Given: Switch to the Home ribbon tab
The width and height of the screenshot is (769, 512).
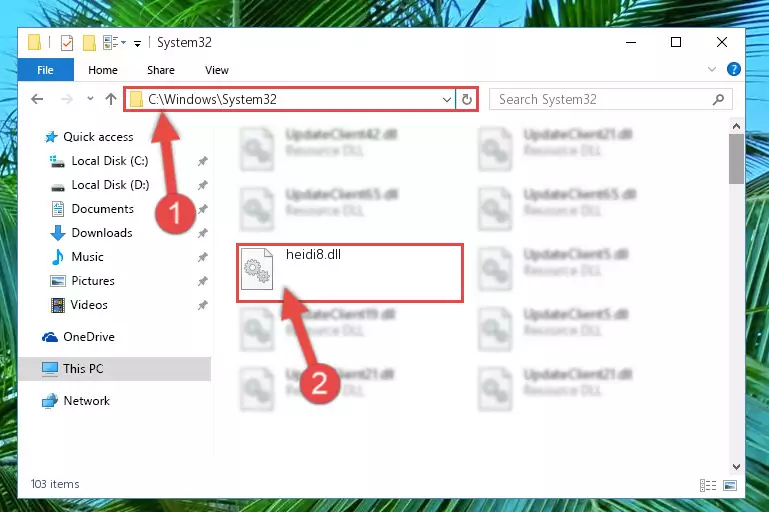Looking at the screenshot, I should tap(103, 70).
